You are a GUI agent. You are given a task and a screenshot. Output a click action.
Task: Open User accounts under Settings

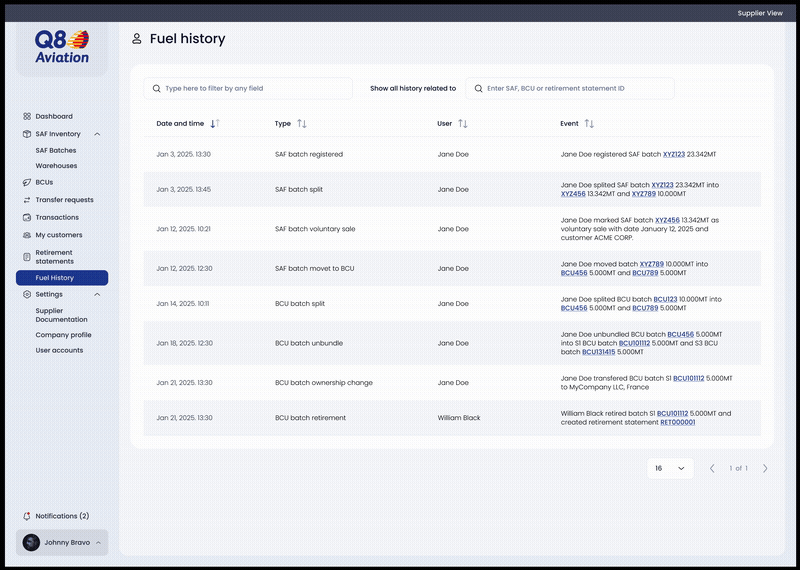coord(59,351)
